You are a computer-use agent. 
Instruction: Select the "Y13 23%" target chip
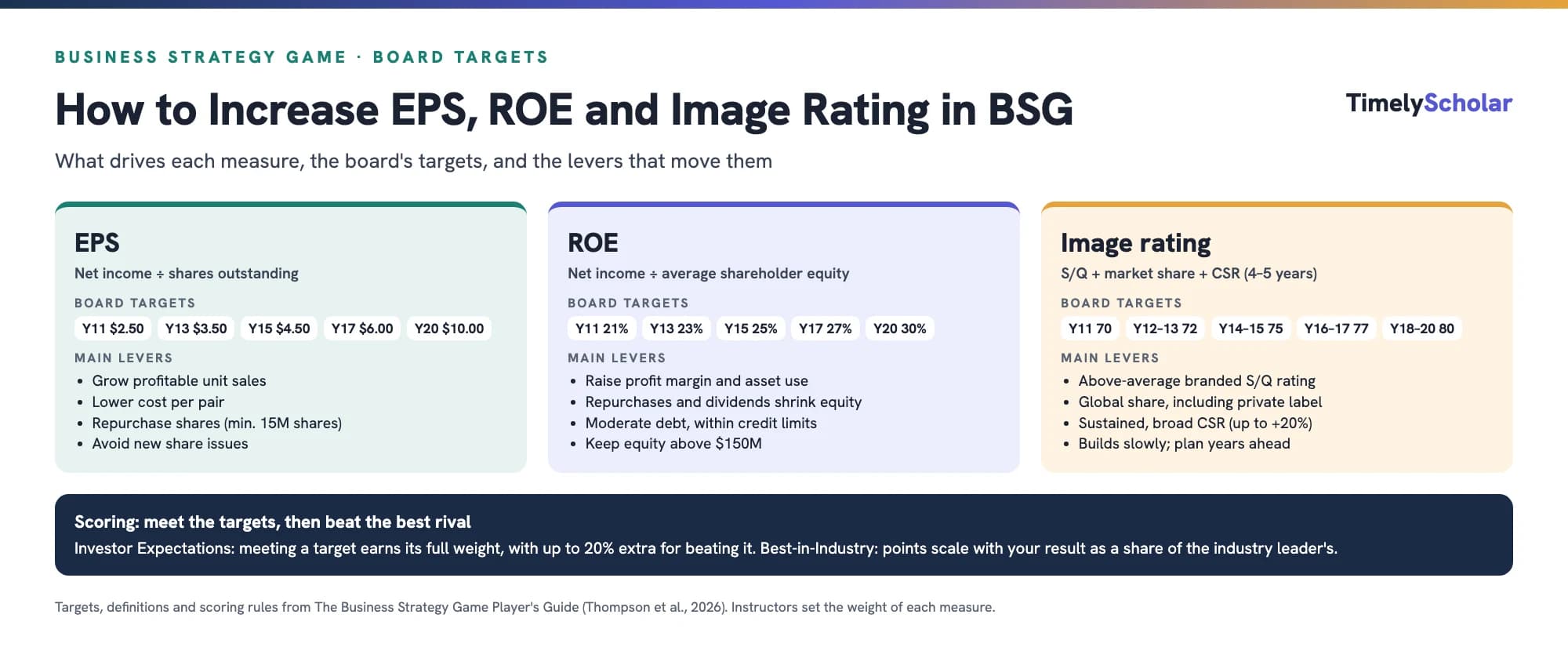pos(677,329)
